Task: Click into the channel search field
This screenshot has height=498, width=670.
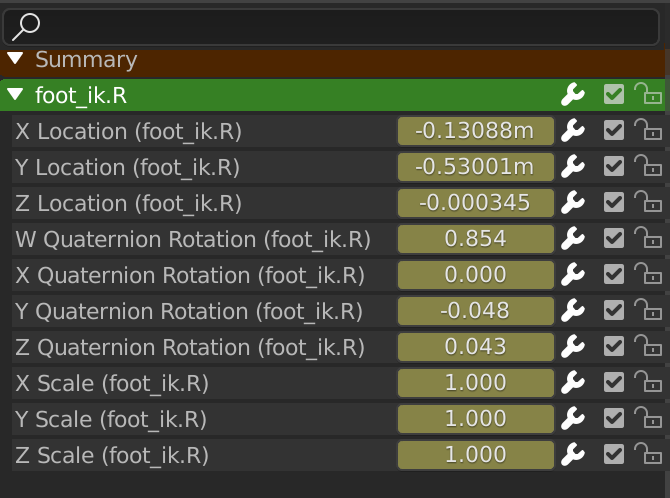Action: 340,26
